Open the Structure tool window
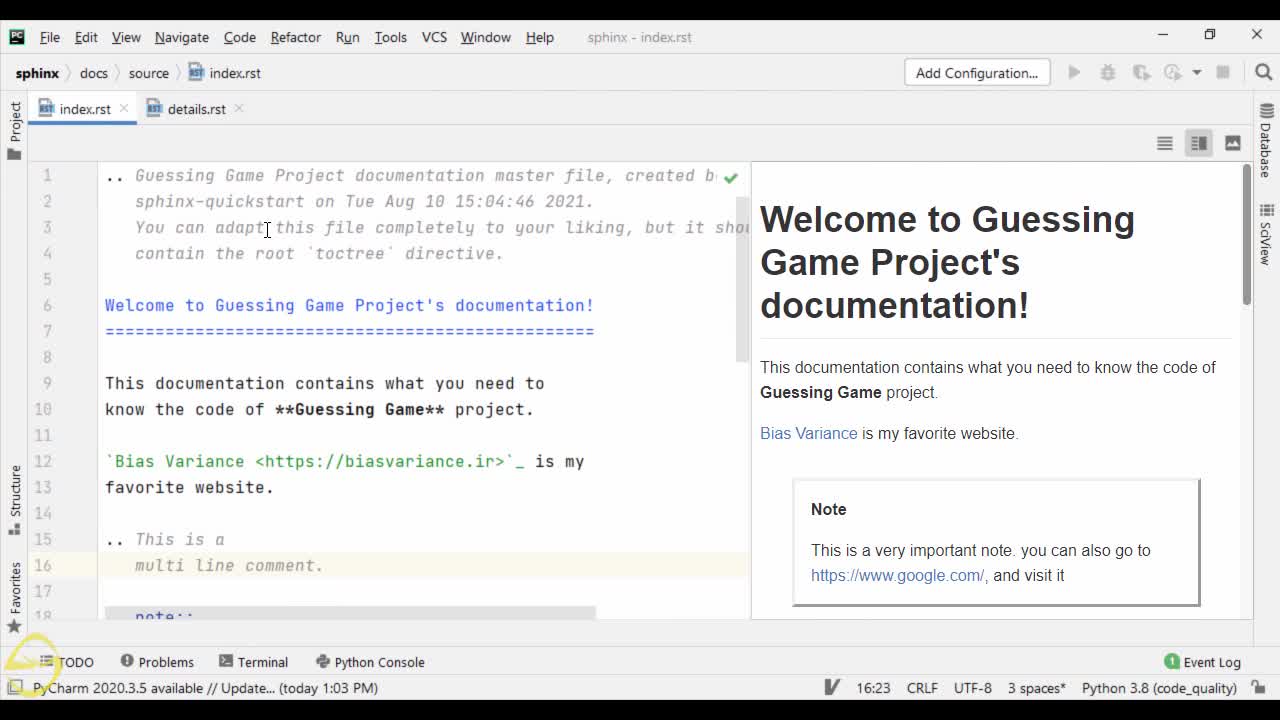The width and height of the screenshot is (1280, 720). click(x=14, y=498)
